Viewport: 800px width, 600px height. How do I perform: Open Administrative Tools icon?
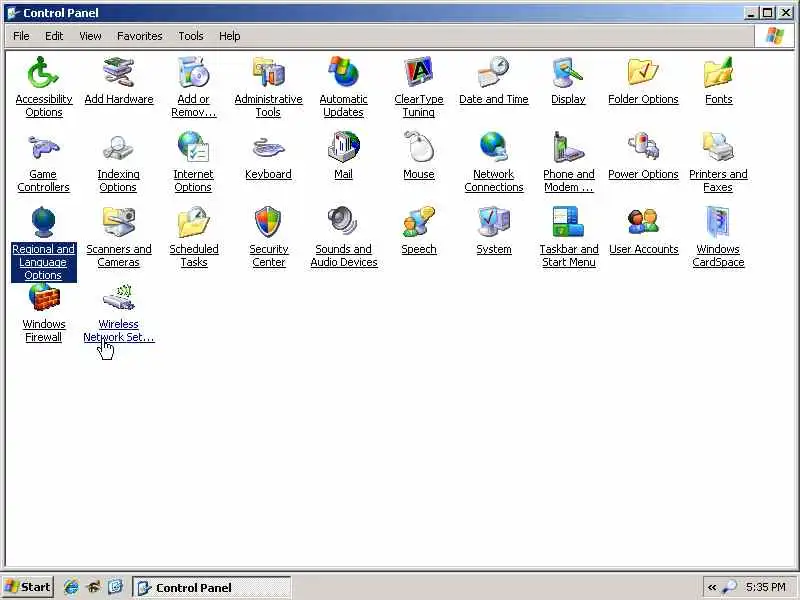tap(268, 72)
